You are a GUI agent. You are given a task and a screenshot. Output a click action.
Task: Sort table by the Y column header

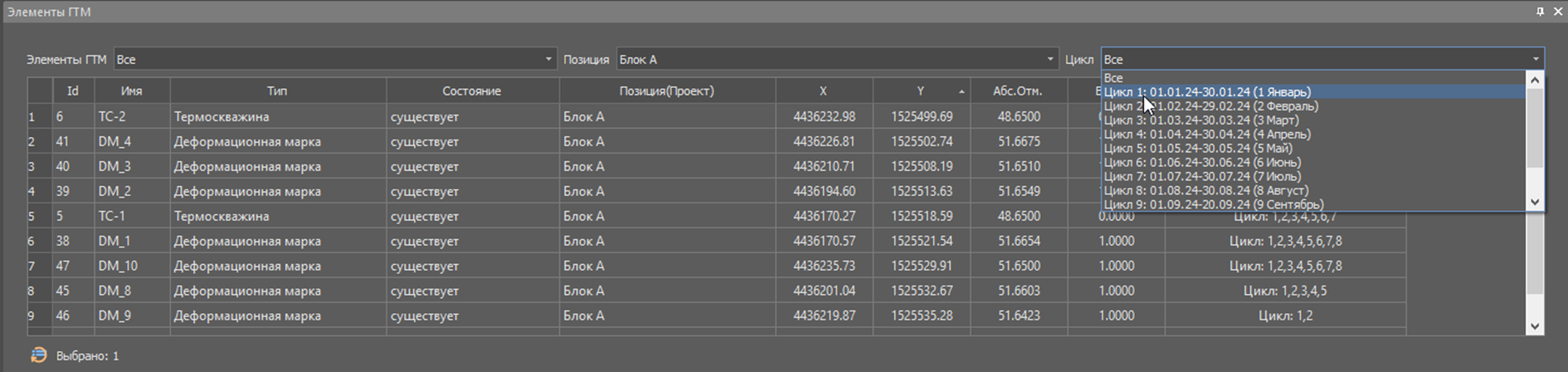[x=921, y=91]
